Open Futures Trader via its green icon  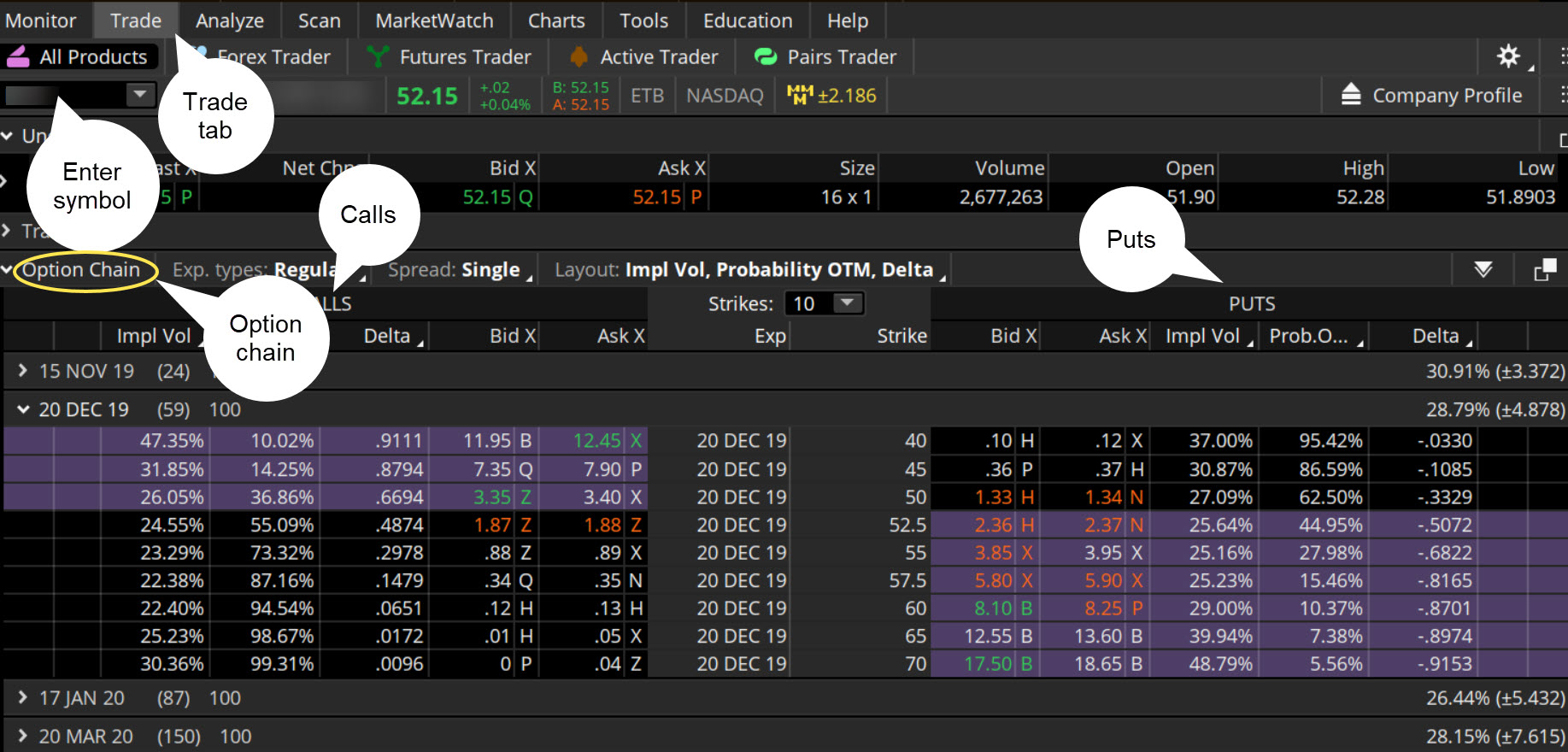pyautogui.click(x=378, y=57)
